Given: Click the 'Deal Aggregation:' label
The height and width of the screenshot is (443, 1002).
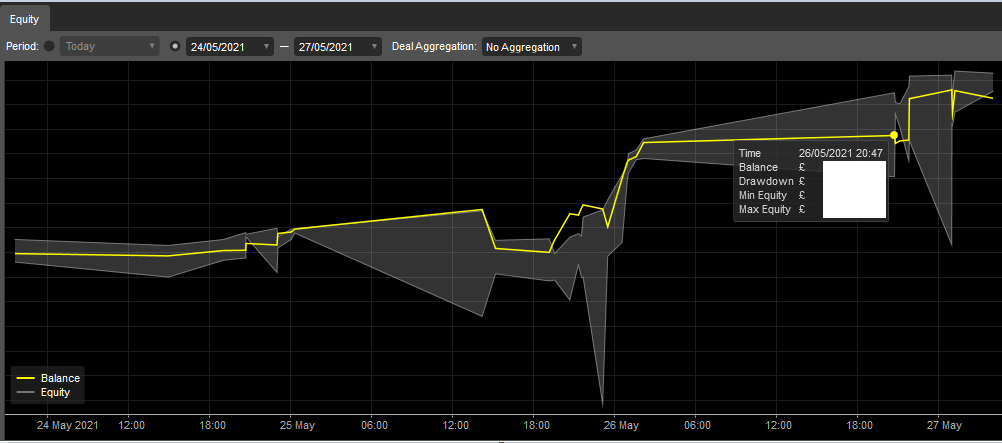Looking at the screenshot, I should coord(434,47).
